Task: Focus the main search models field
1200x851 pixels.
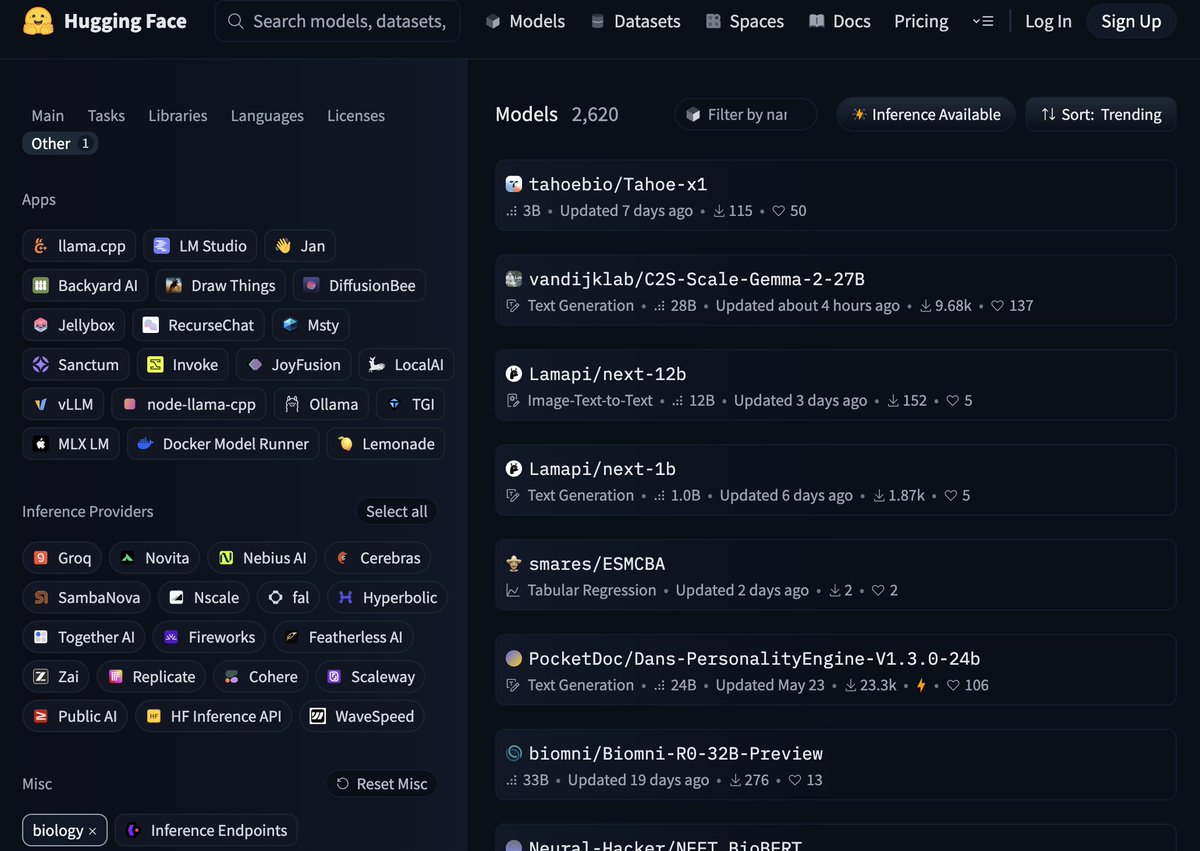Action: click(338, 21)
